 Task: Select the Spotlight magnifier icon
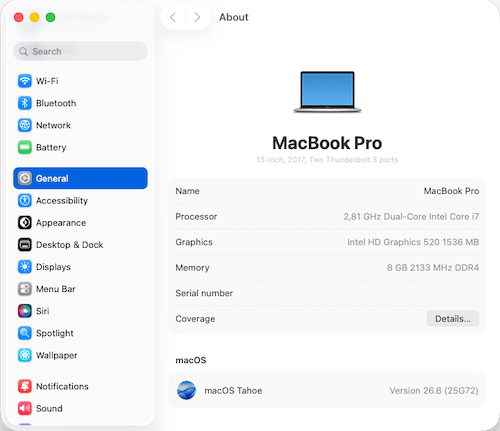coord(25,333)
